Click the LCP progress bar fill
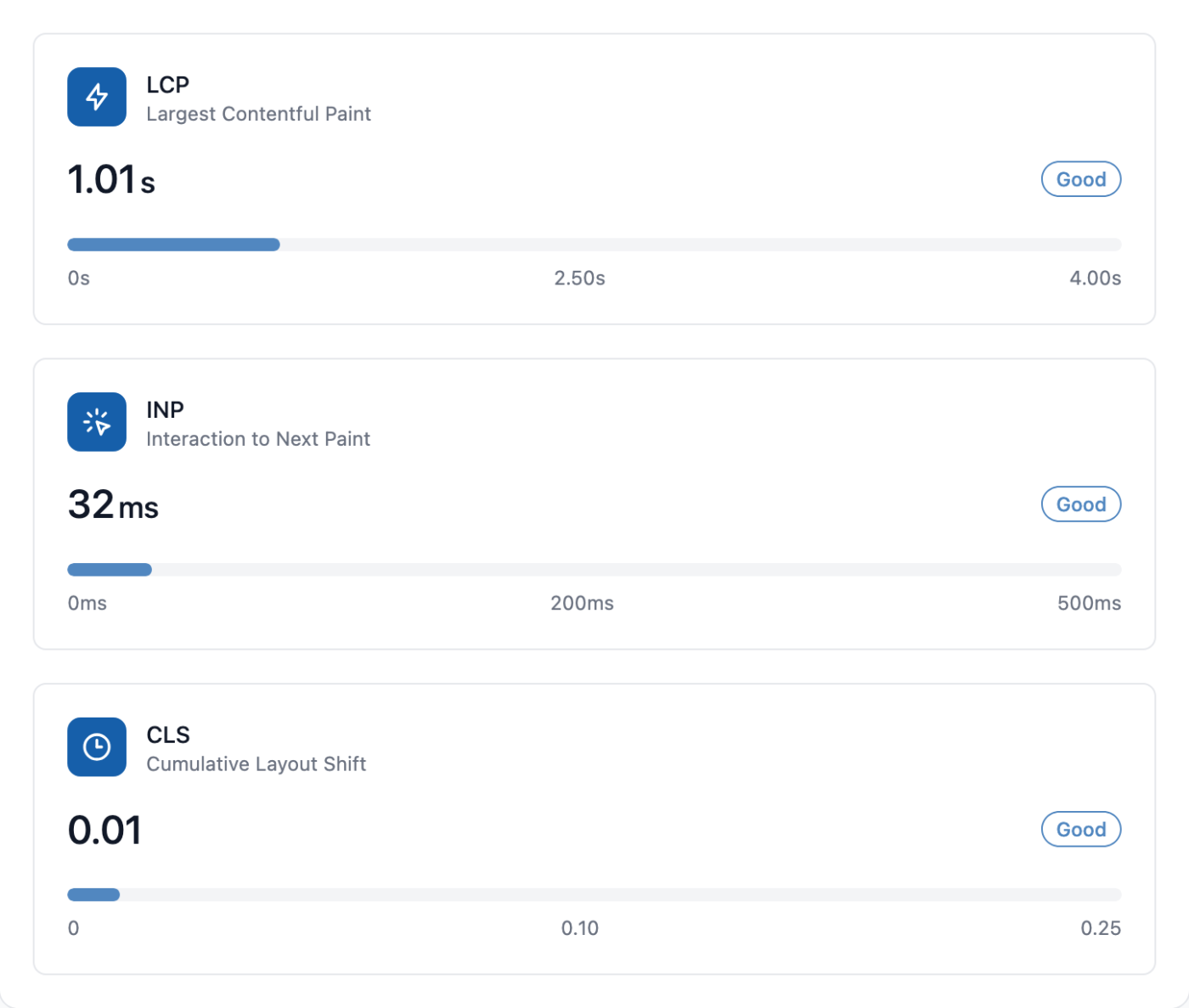The width and height of the screenshot is (1189, 1008). point(173,245)
